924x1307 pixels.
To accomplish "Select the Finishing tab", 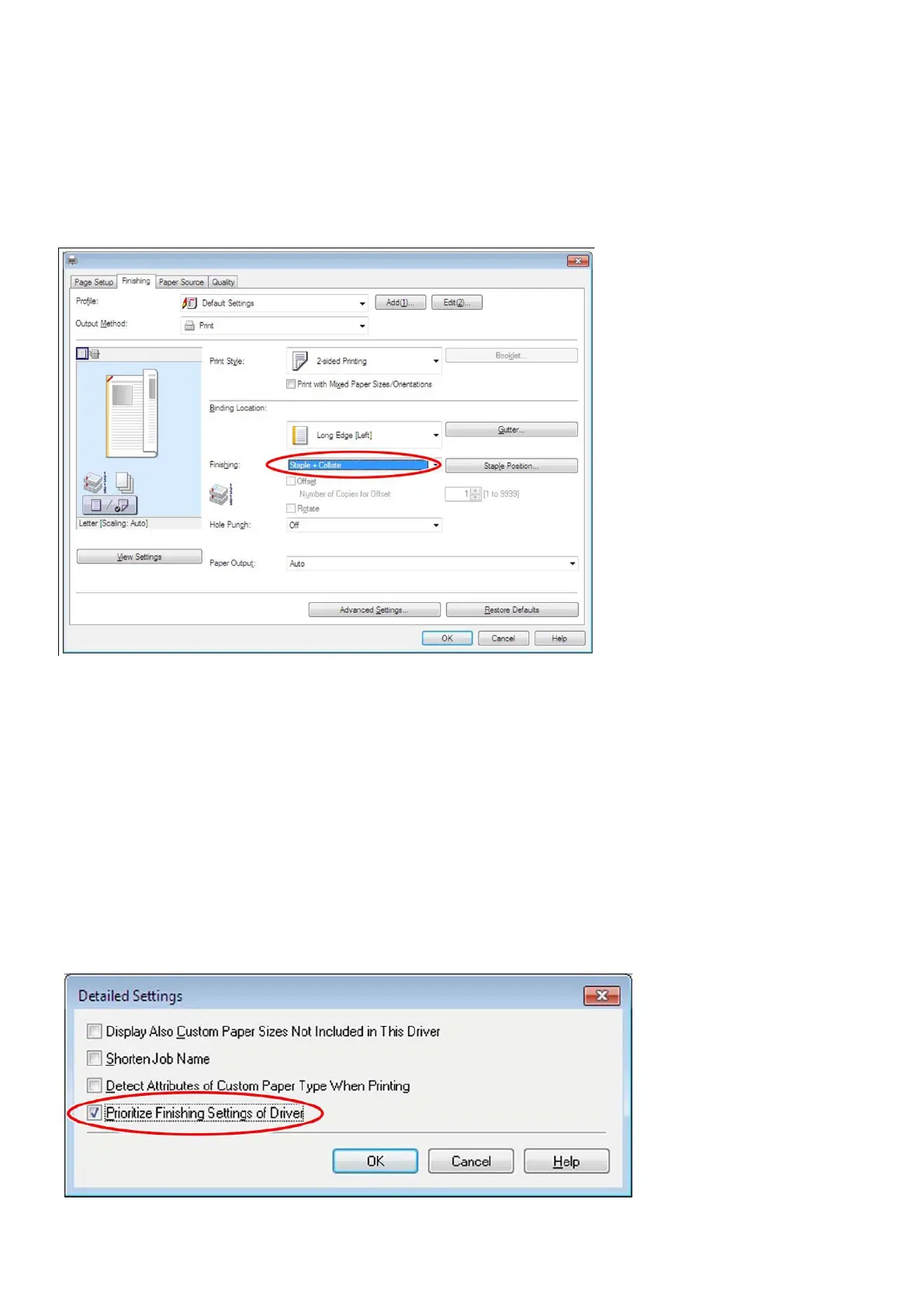I will pyautogui.click(x=137, y=281).
